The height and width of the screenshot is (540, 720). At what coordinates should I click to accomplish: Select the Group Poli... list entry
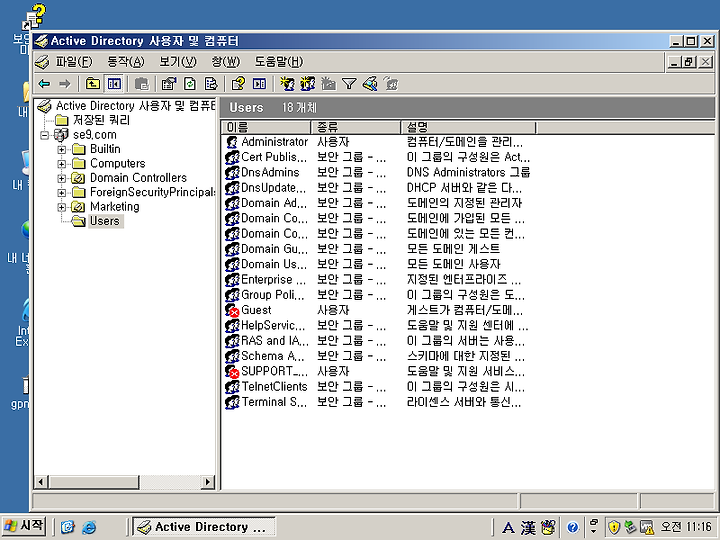point(273,295)
